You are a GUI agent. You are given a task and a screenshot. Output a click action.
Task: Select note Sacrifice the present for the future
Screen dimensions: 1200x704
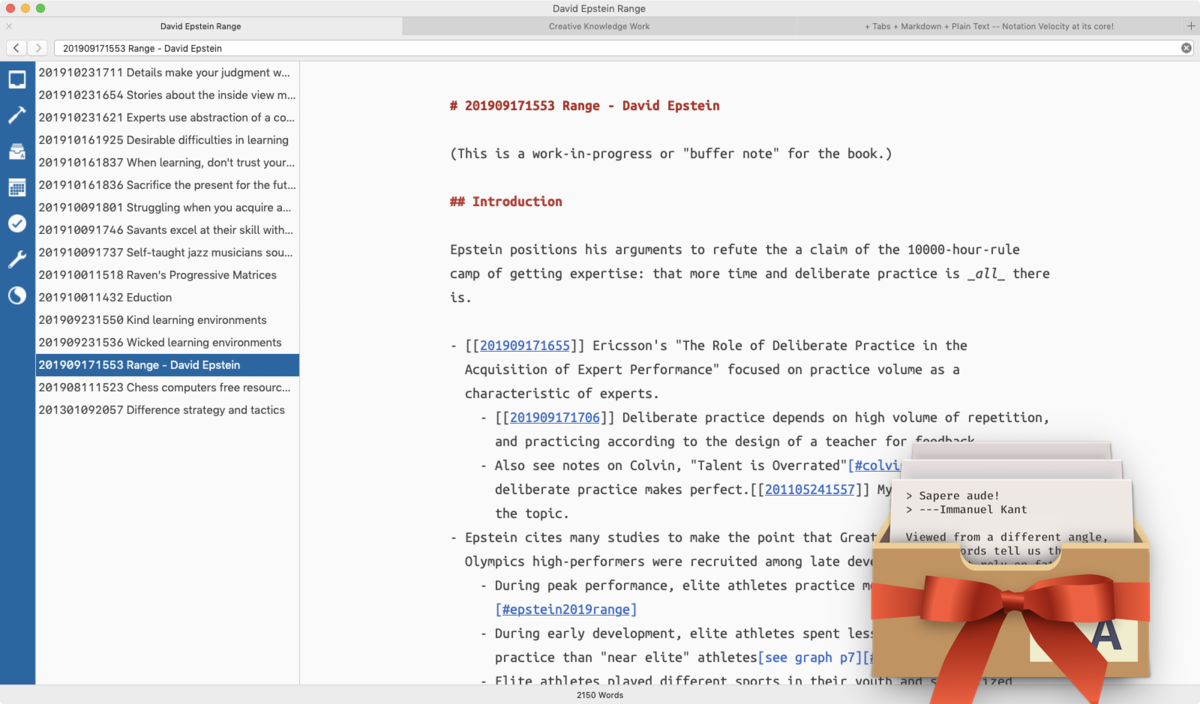(x=167, y=185)
